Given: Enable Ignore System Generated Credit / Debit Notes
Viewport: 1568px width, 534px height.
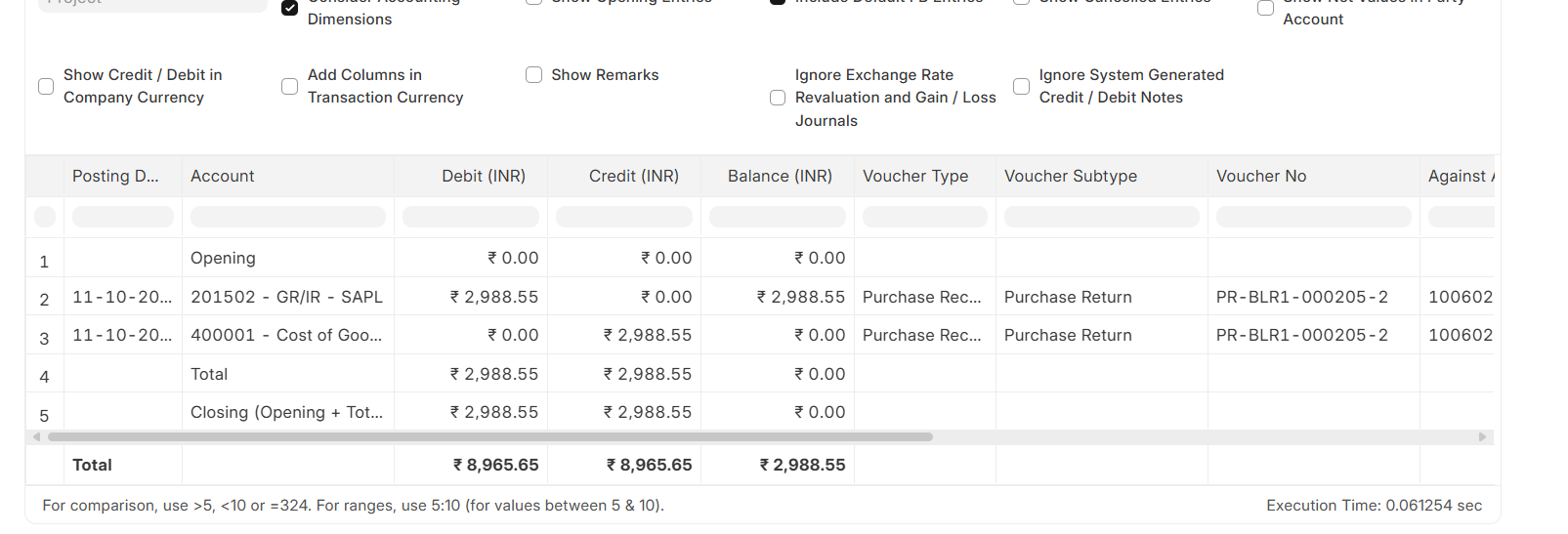Looking at the screenshot, I should pos(1021,87).
